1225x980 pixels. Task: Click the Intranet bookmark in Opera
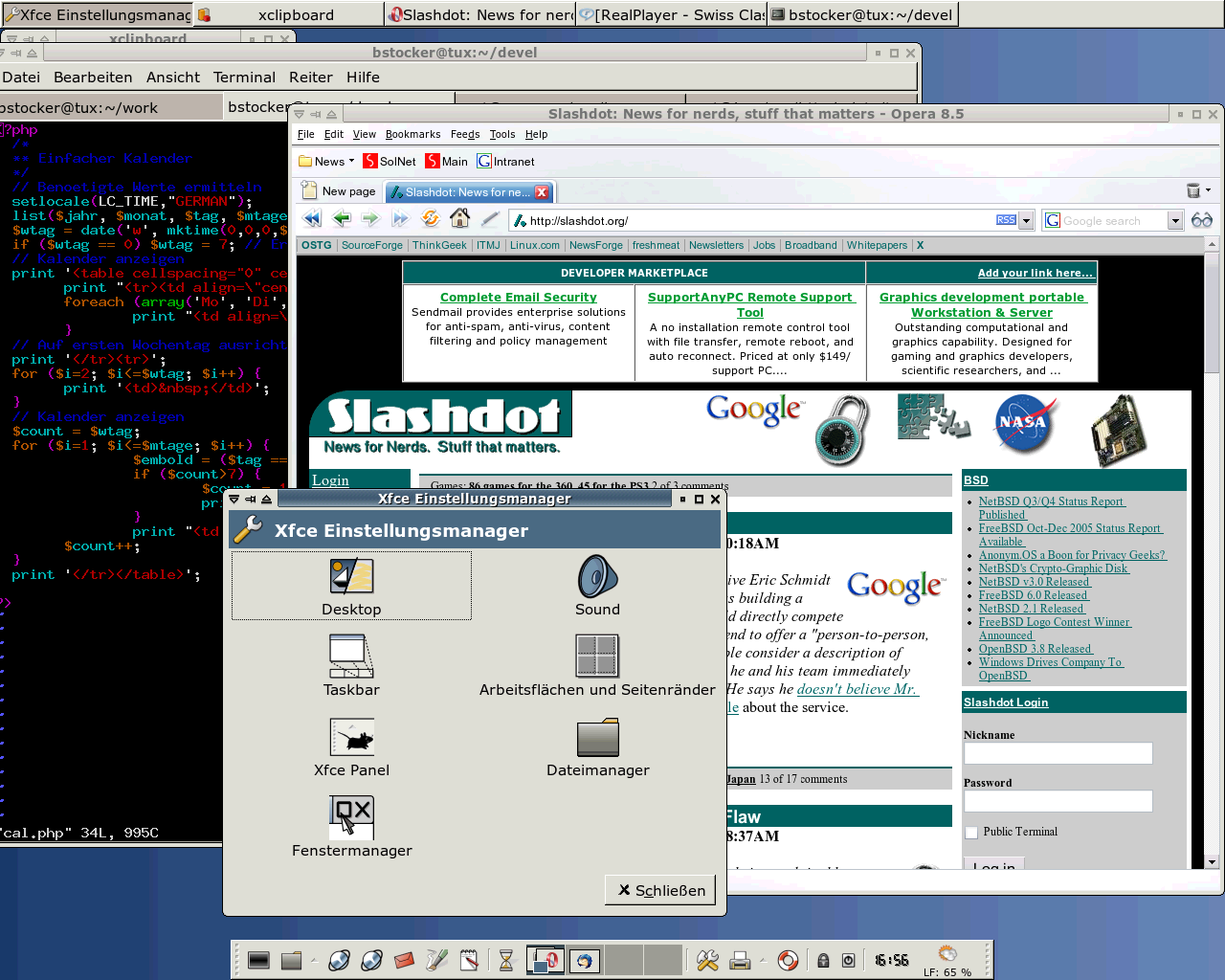506,161
